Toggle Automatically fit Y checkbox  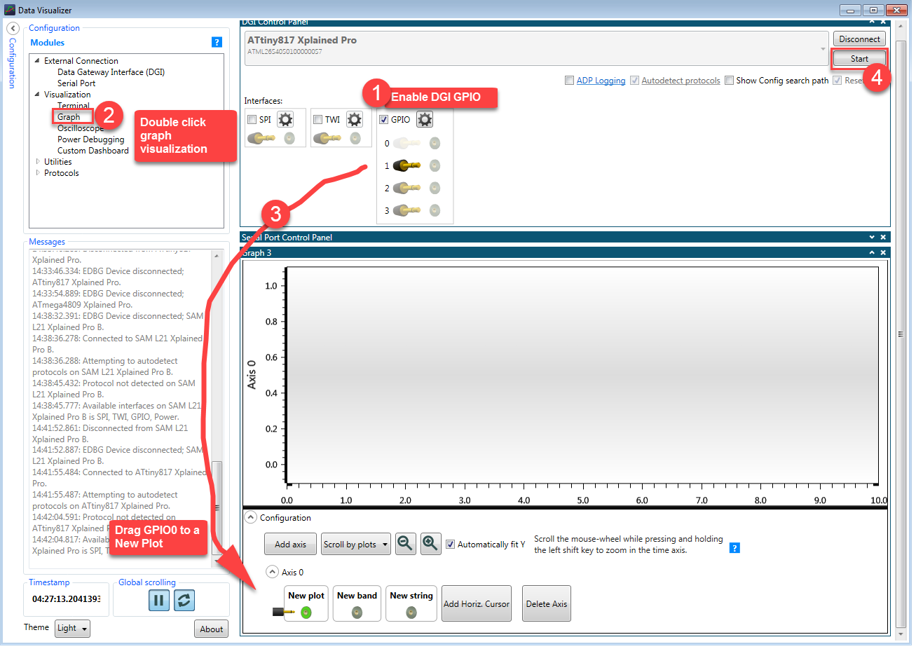(450, 544)
